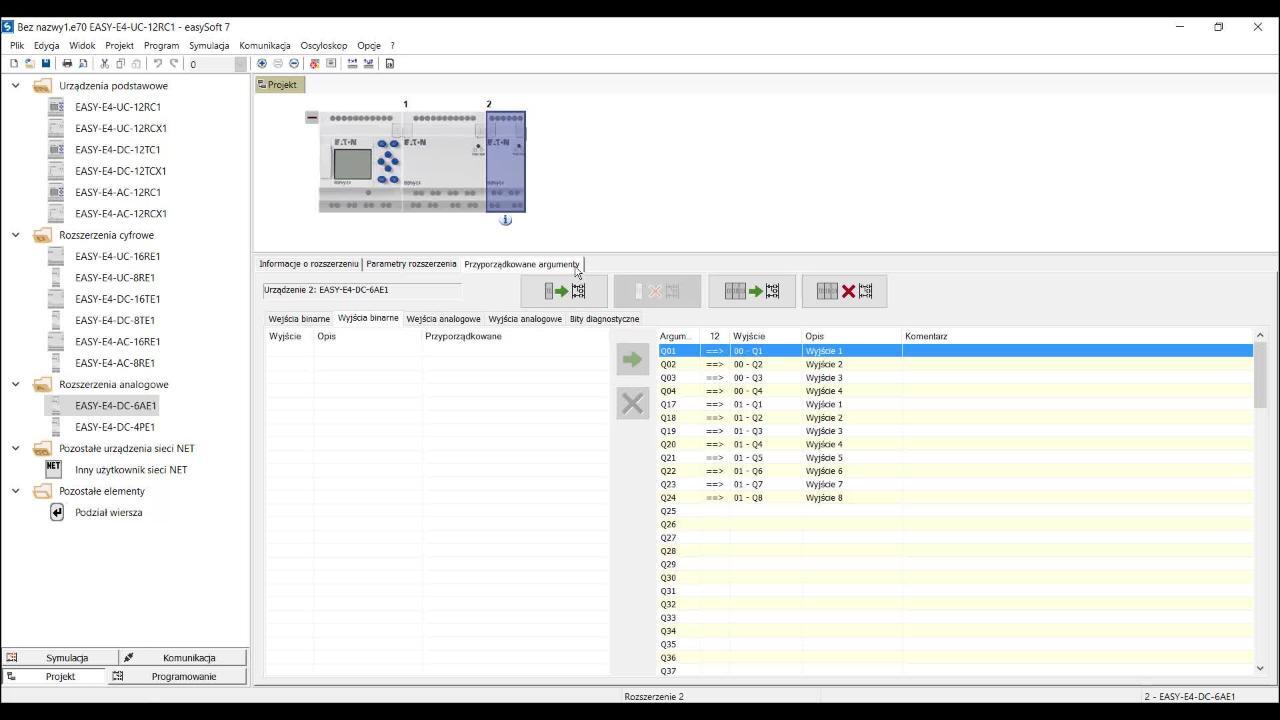Click the info icon below expansion module
Screen dimensions: 1280x720
(x=505, y=220)
